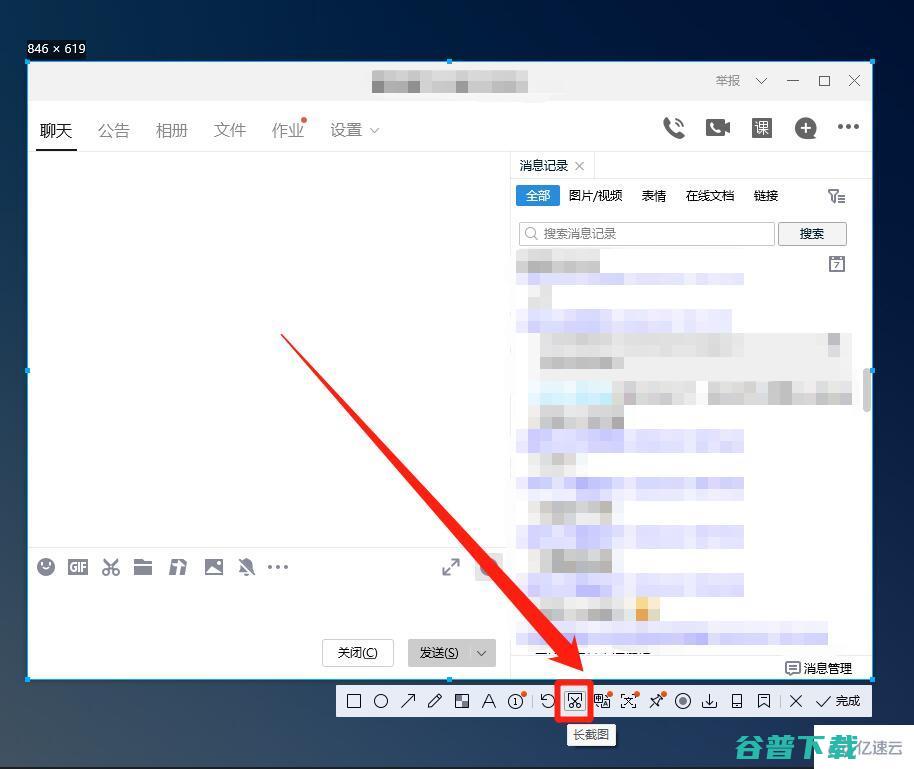Screen dimensions: 914x769
Task: Open the 课 class icon
Action: (762, 128)
